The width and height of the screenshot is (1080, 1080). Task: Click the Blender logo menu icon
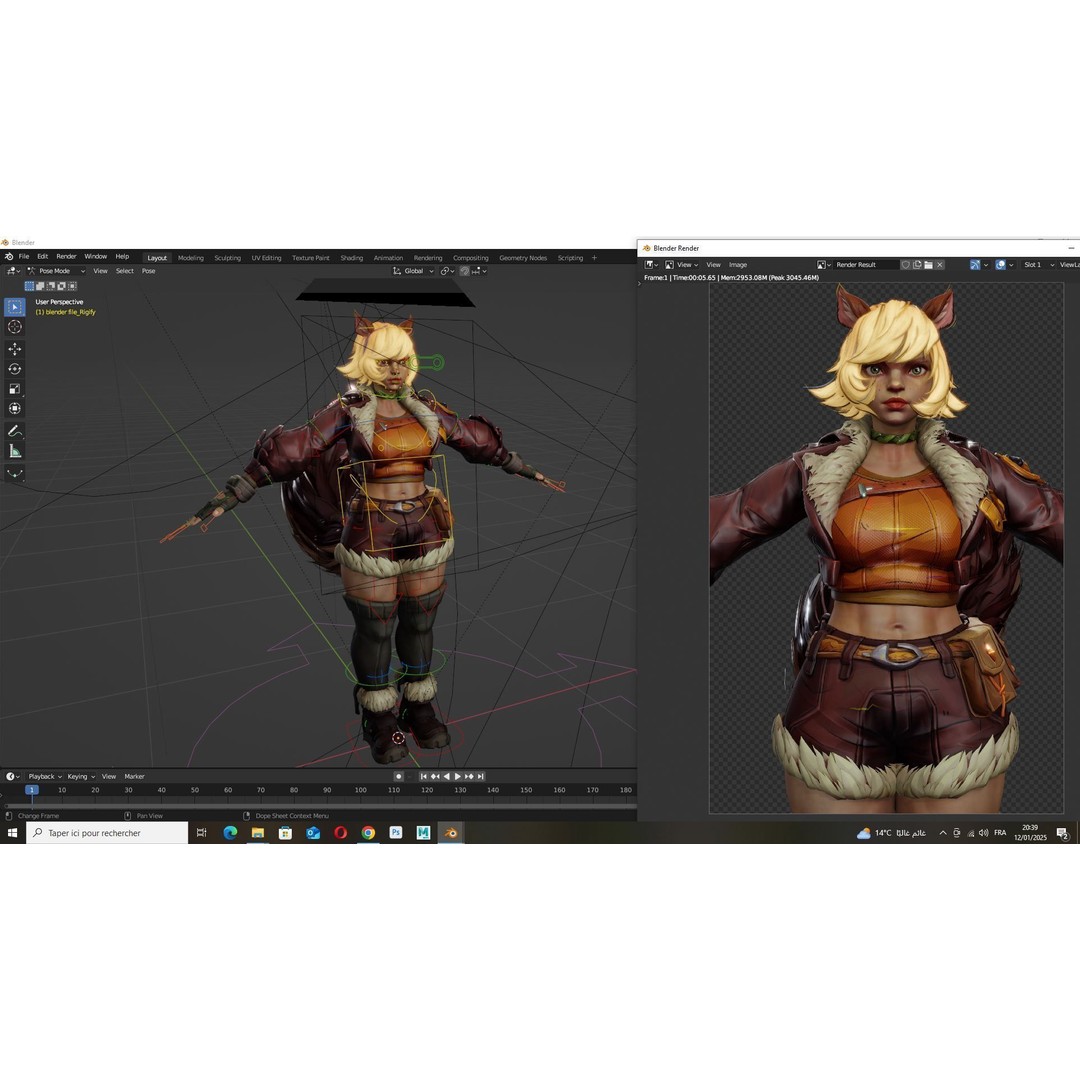9,257
